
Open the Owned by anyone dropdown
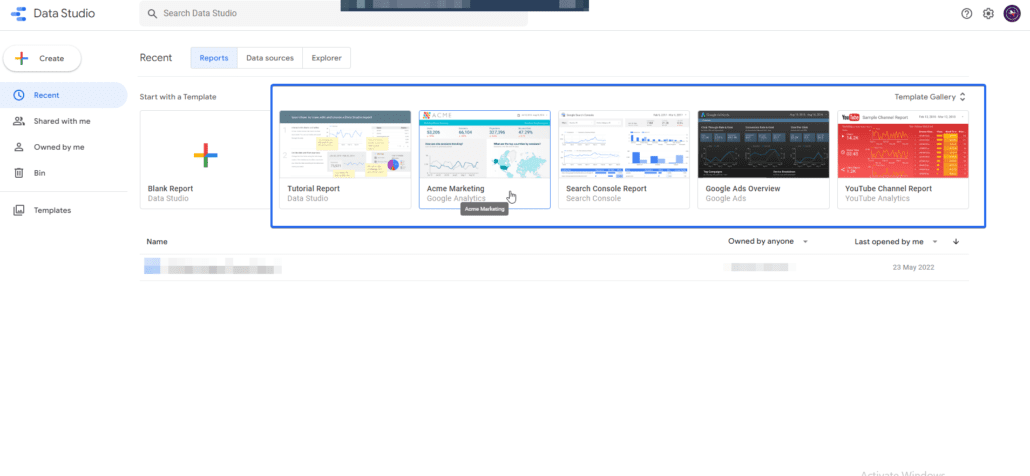pyautogui.click(x=768, y=242)
